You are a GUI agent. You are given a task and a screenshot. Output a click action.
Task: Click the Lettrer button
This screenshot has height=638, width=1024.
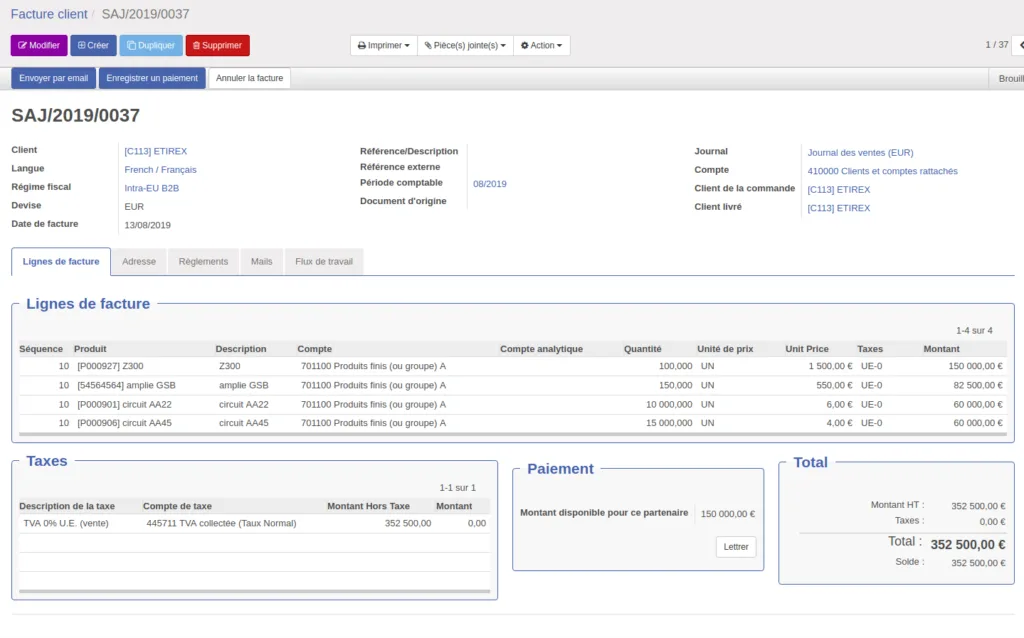coord(736,547)
